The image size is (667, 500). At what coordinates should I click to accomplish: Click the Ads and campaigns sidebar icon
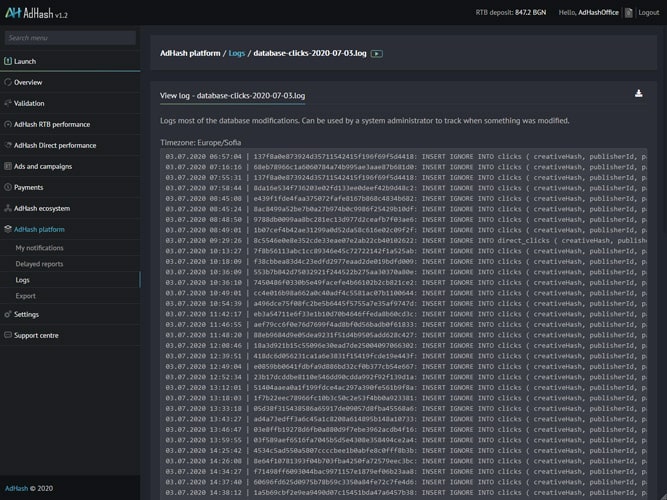pyautogui.click(x=8, y=166)
